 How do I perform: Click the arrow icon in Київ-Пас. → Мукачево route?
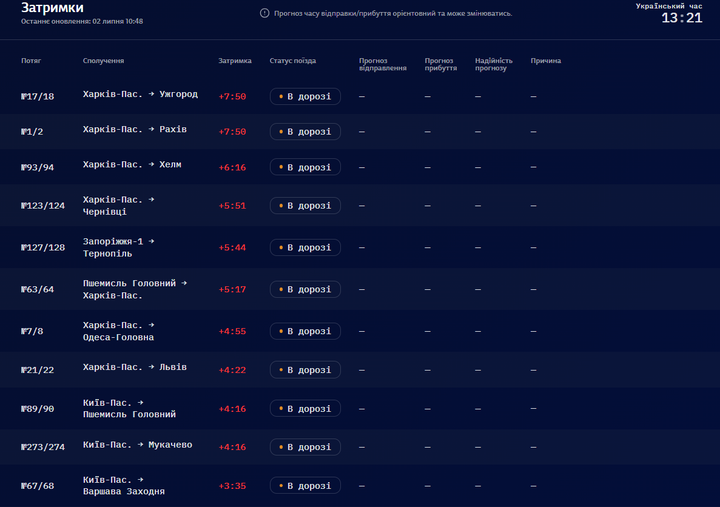coord(141,444)
